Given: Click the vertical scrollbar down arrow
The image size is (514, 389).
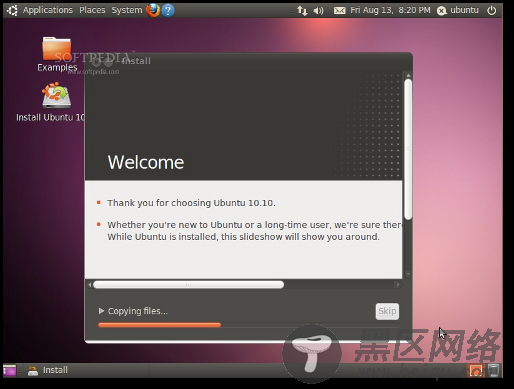Looking at the screenshot, I should point(408,274).
